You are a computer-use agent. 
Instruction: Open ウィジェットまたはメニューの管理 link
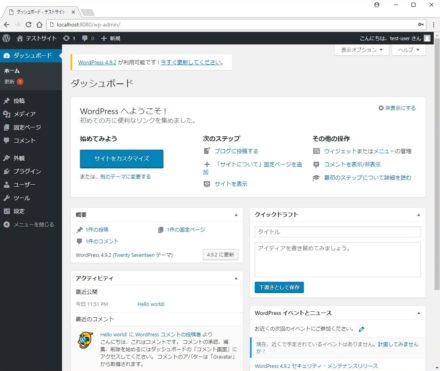368,151
